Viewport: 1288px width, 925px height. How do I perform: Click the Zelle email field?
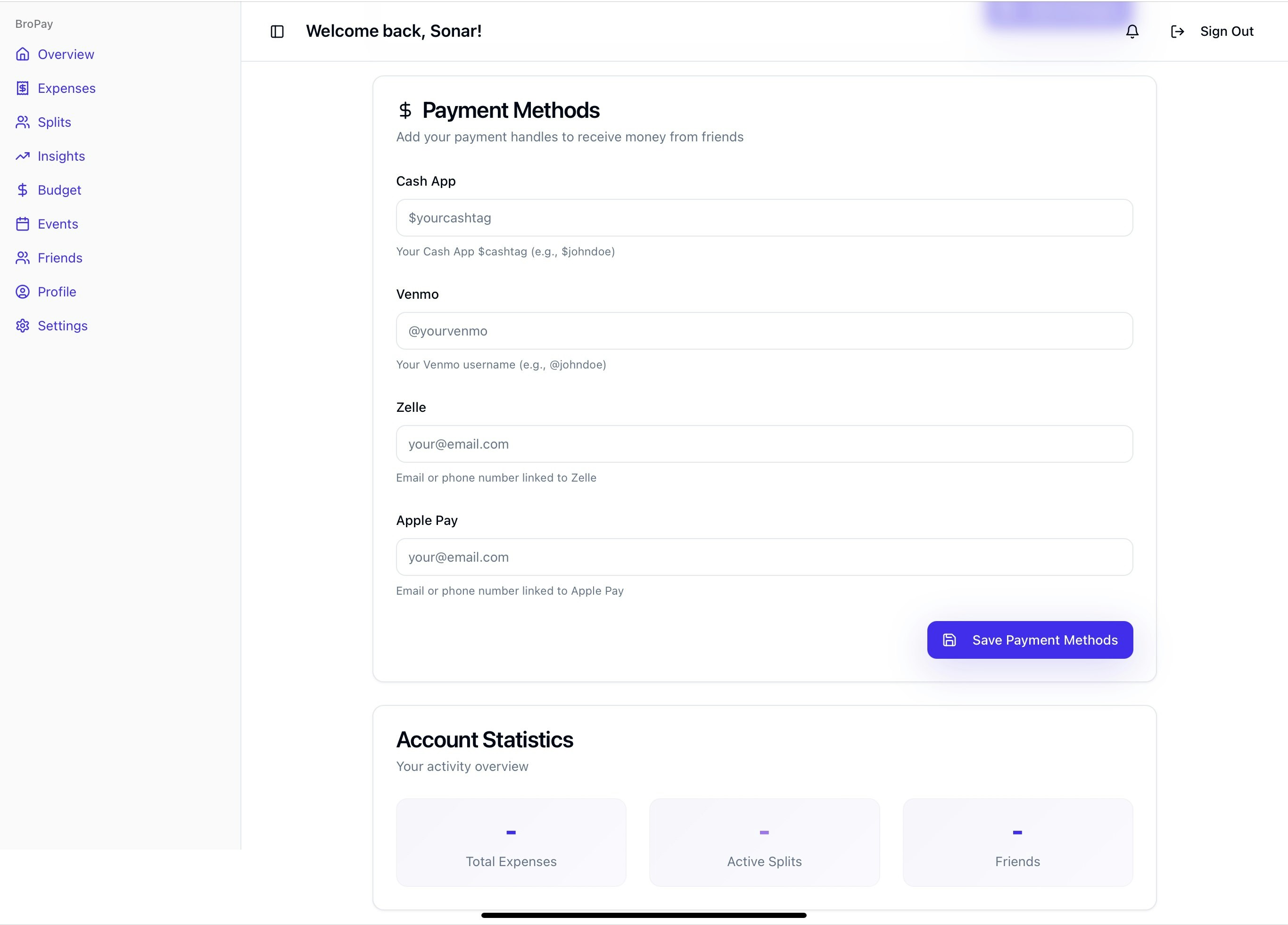coord(764,443)
